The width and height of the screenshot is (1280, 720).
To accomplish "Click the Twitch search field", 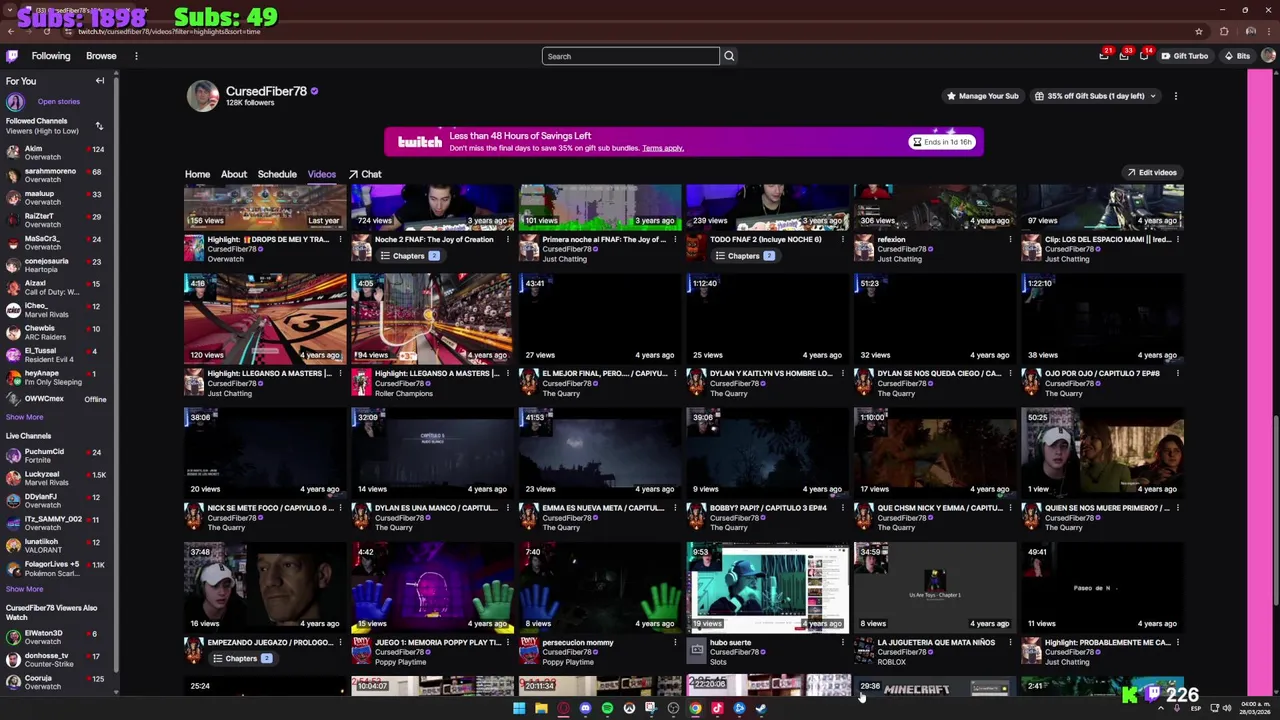I will coord(630,56).
